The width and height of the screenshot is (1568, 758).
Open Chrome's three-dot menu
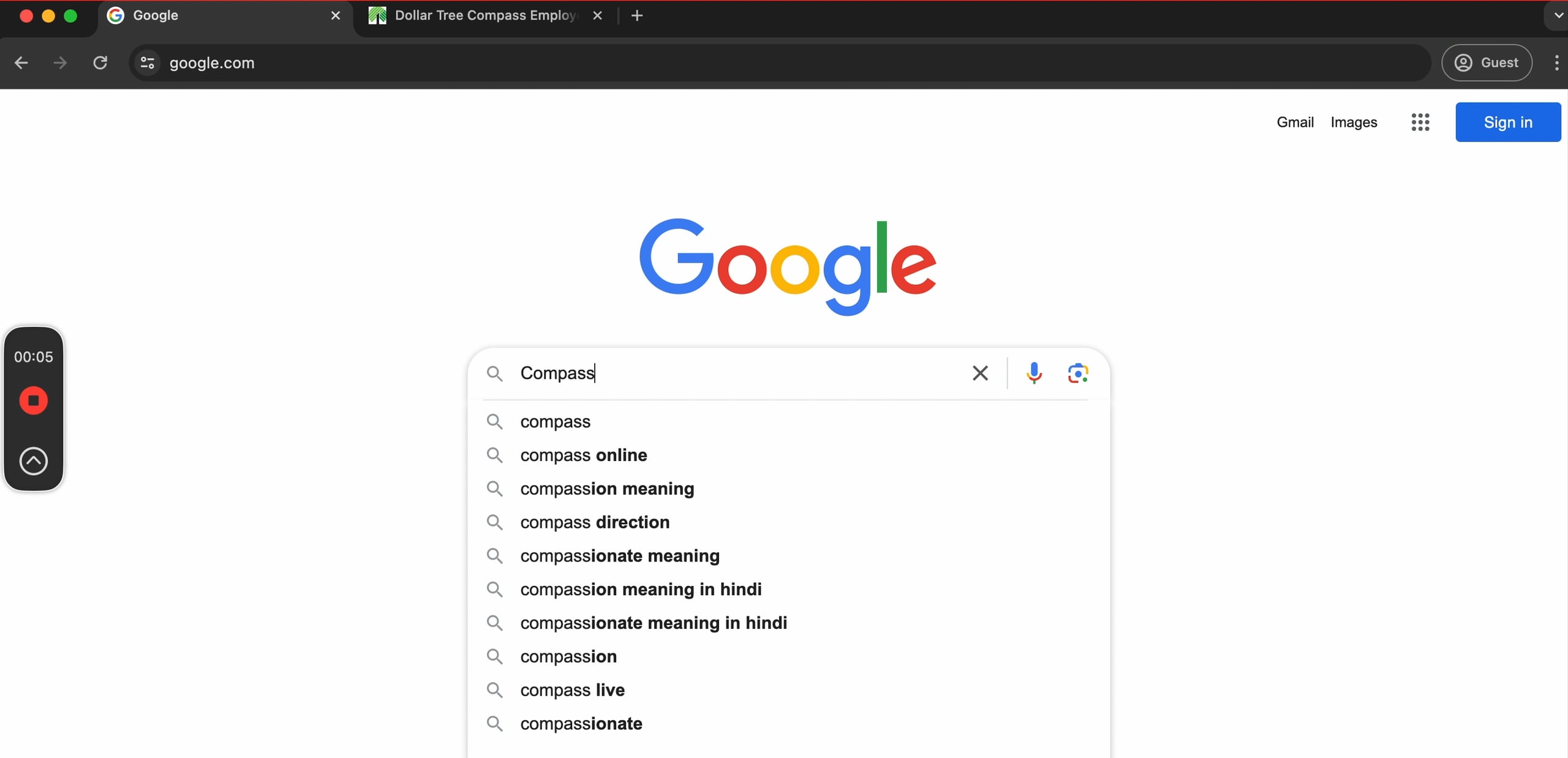(1556, 62)
